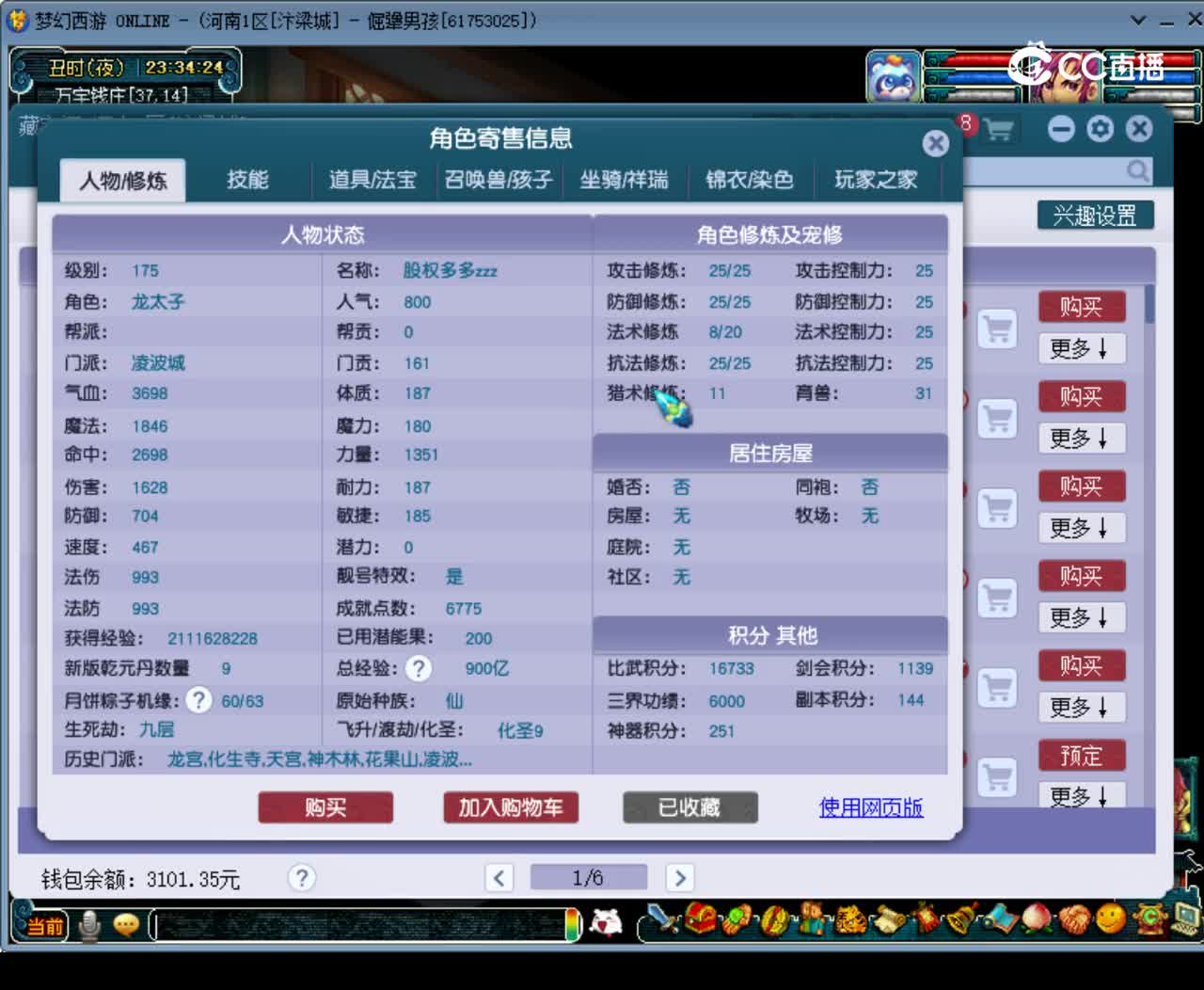1204x990 pixels.
Task: Click the help icon beside 月饼粽子机缘
Action: click(x=198, y=700)
